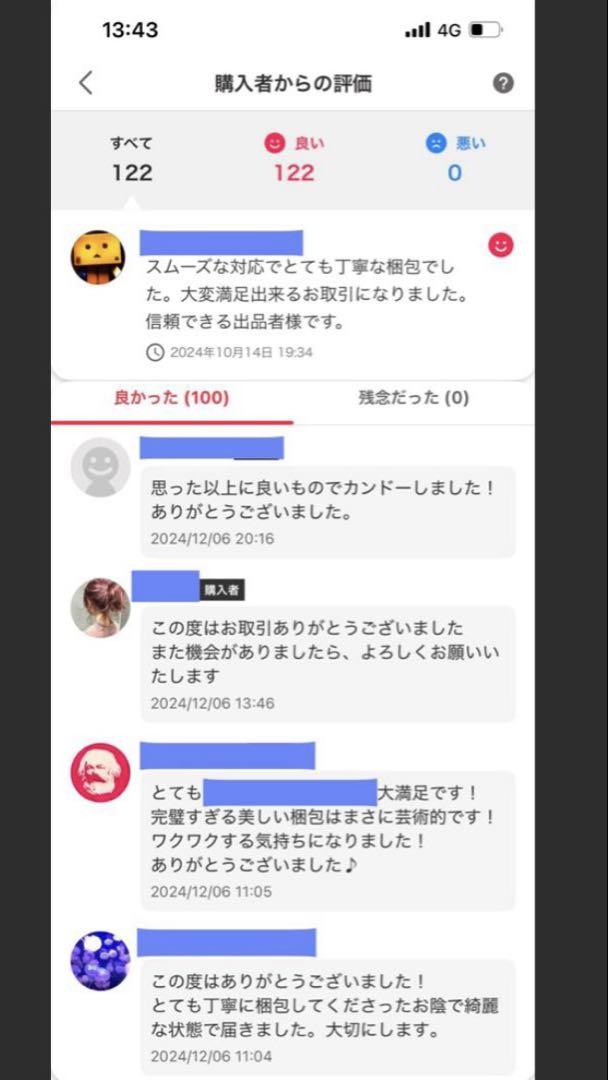
Task: Click the red smiley on the featured review
Action: pyautogui.click(x=501, y=245)
